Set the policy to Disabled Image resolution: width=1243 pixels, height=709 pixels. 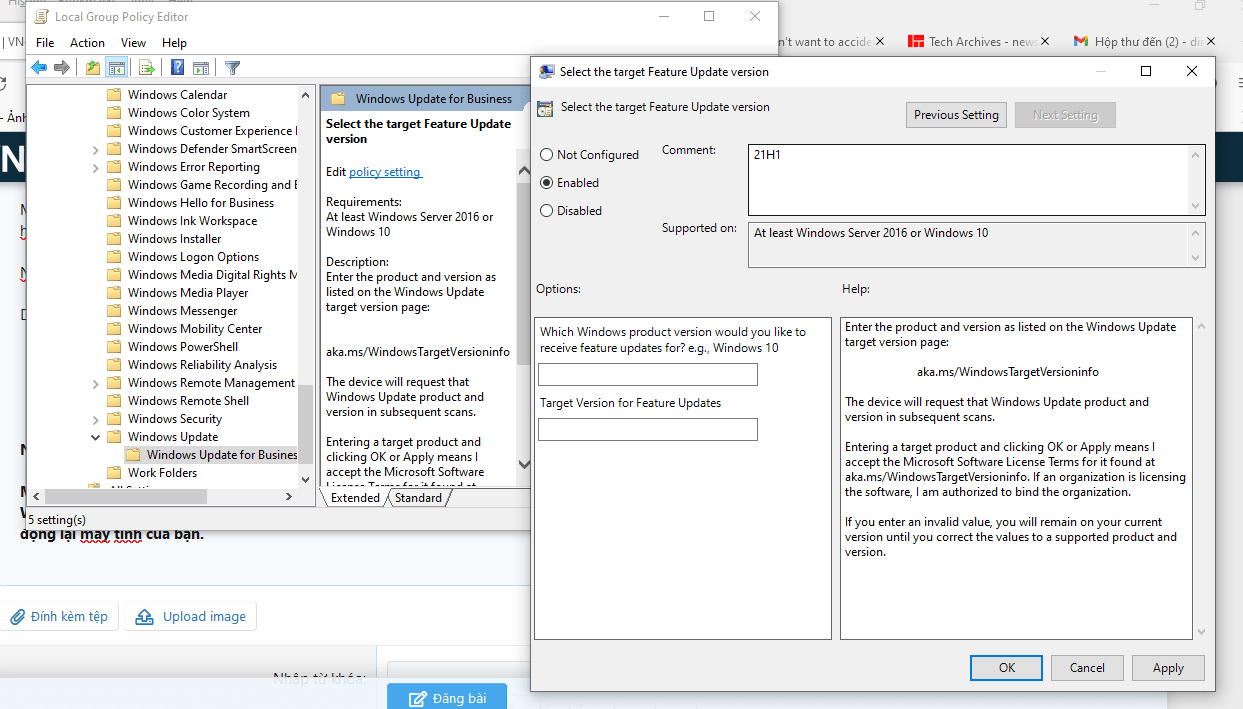(x=546, y=211)
